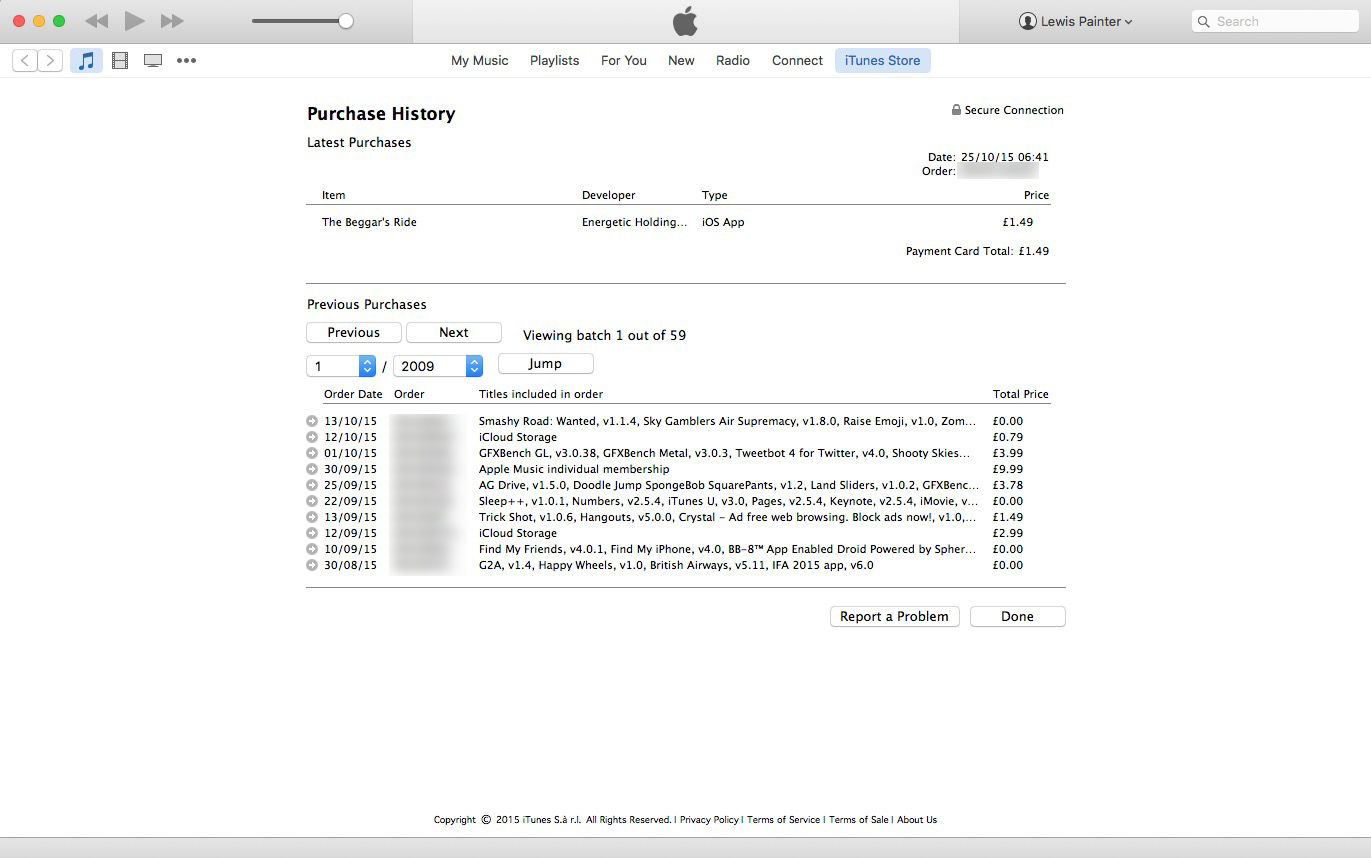The height and width of the screenshot is (858, 1371).
Task: Open the Movies section icon
Action: pyautogui.click(x=119, y=60)
